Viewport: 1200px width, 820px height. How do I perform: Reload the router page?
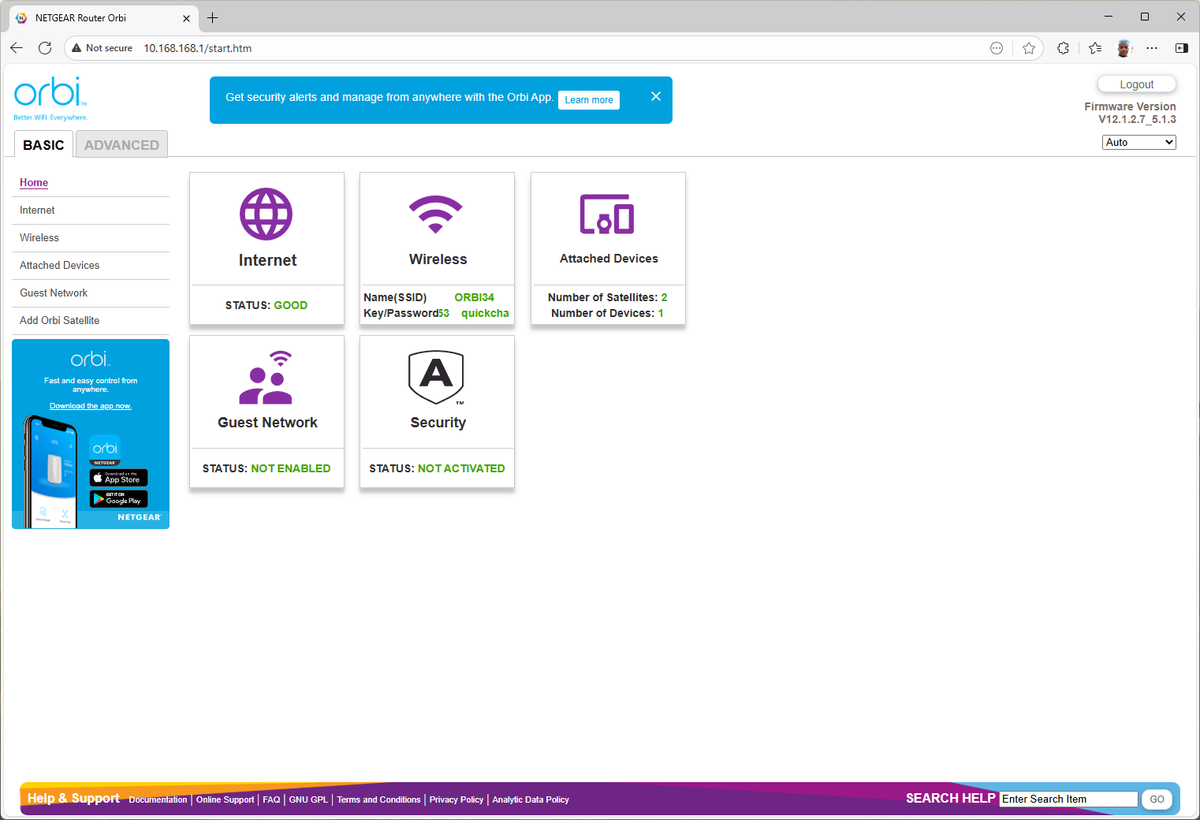tap(45, 48)
